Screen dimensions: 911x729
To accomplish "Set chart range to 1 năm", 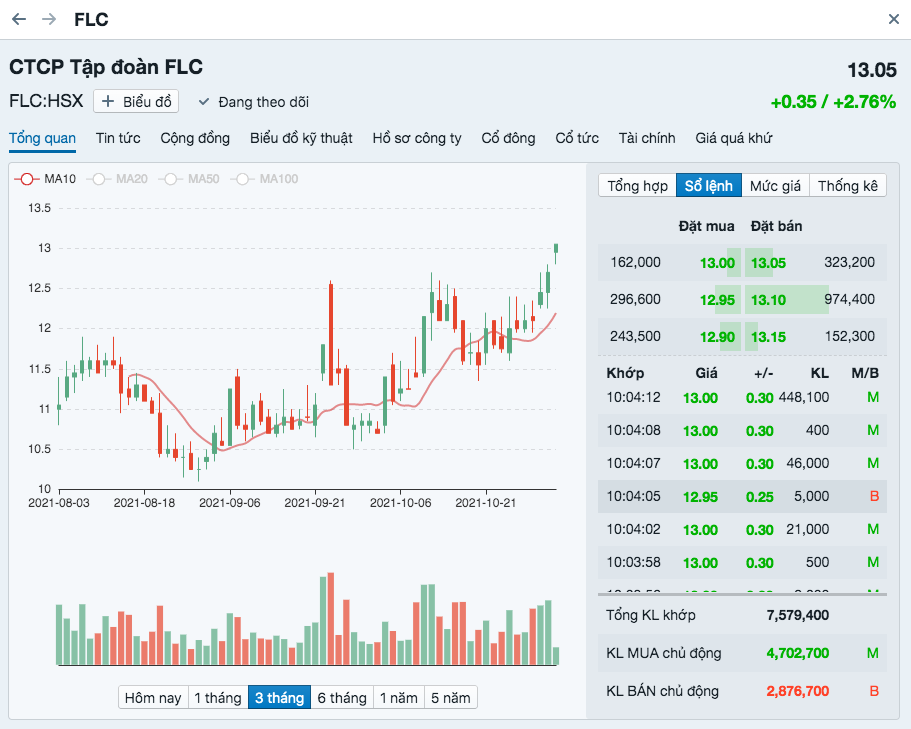I will 399,698.
